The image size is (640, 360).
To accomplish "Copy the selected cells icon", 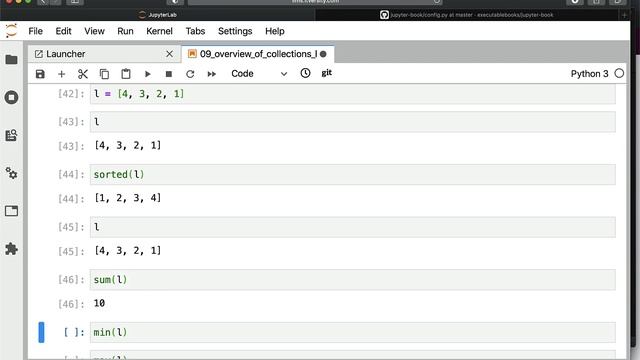I will click(104, 74).
